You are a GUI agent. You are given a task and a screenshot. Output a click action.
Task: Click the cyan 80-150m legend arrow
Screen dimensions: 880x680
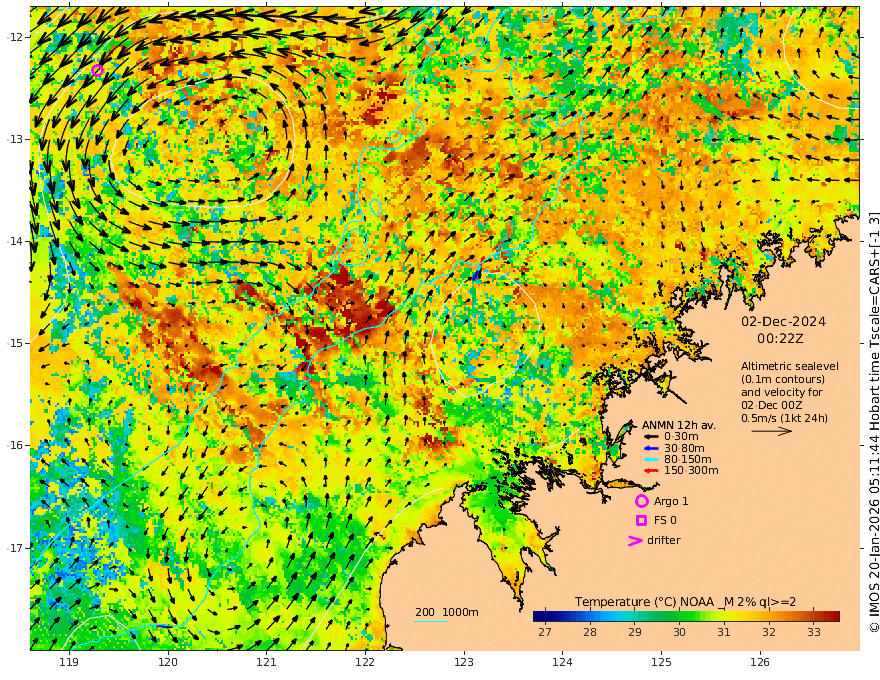click(651, 459)
